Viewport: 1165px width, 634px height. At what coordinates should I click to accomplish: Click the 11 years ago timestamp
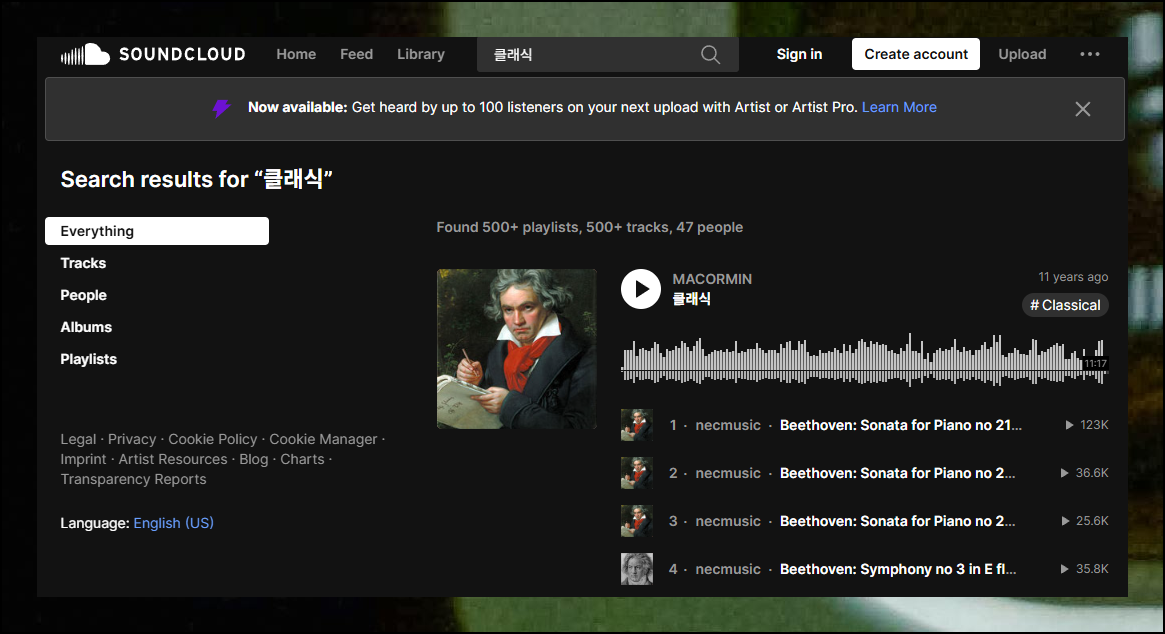pos(1073,276)
